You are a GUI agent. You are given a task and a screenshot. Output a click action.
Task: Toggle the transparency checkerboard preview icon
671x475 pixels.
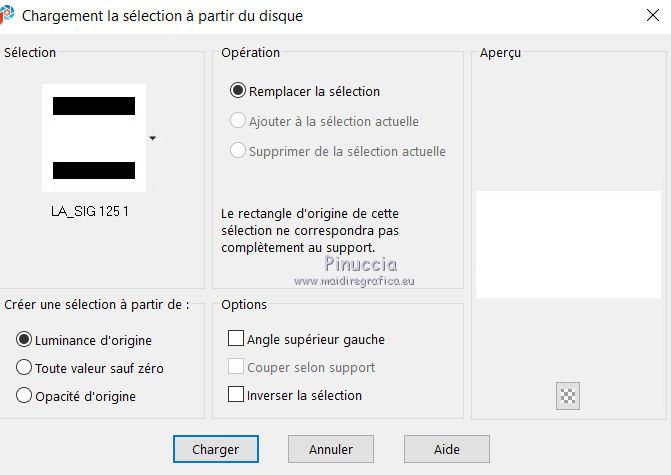tap(568, 396)
